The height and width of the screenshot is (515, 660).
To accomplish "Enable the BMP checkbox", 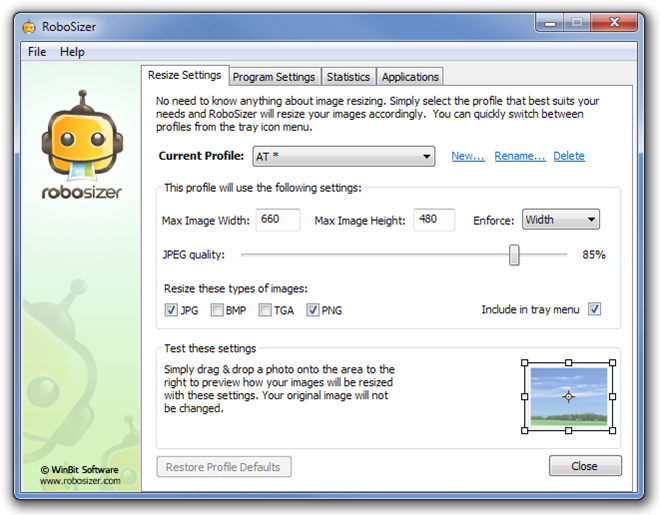I will point(217,310).
